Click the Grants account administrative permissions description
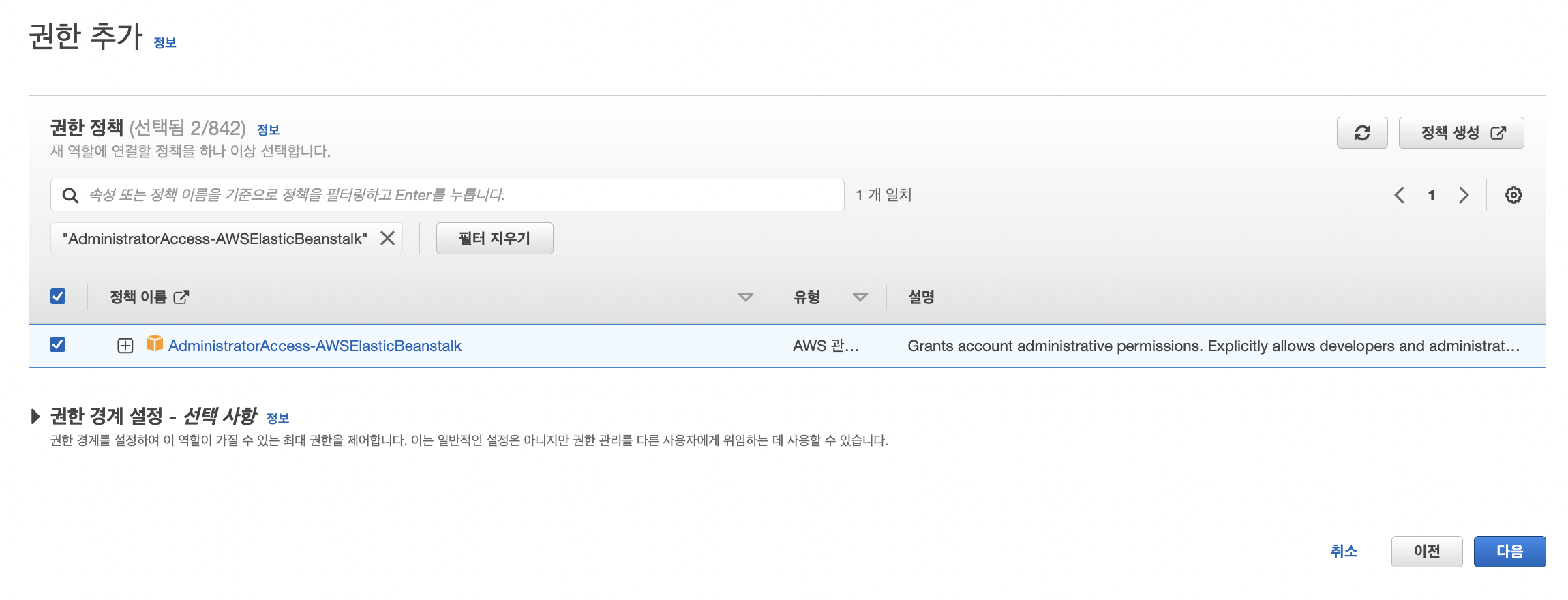Image resolution: width=1568 pixels, height=600 pixels. (1213, 346)
